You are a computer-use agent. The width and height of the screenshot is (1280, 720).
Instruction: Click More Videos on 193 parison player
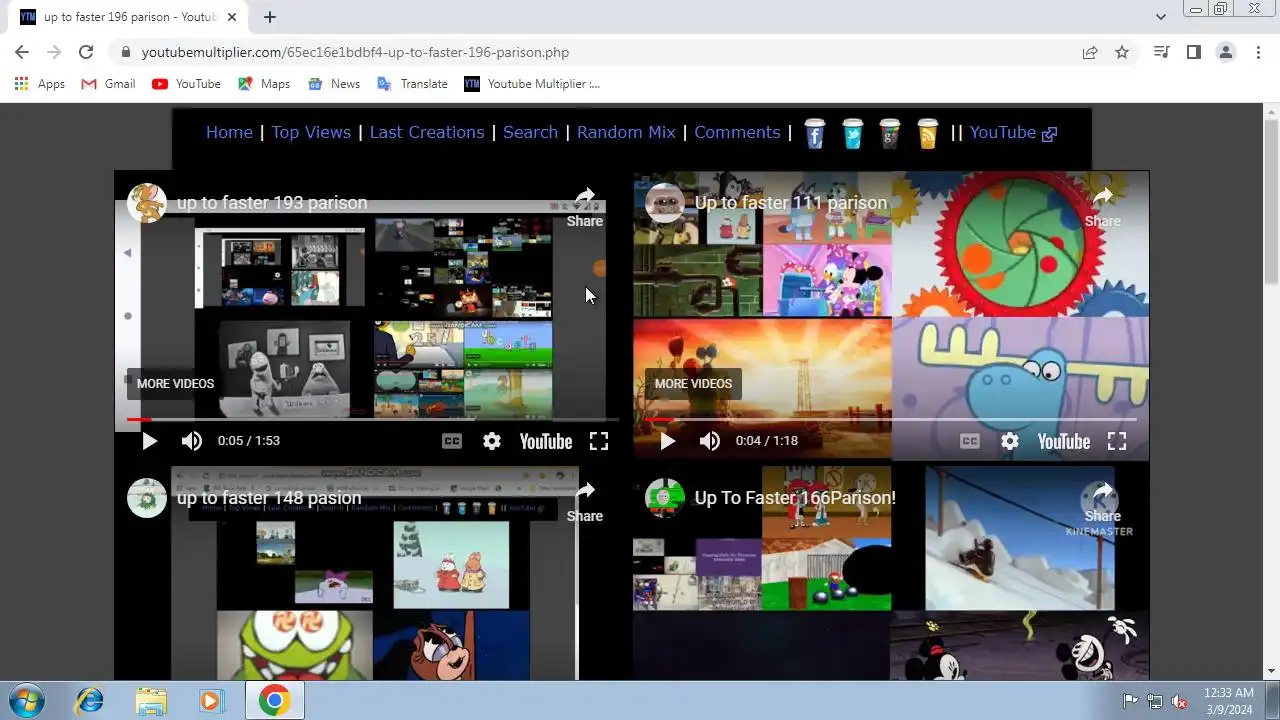tap(175, 384)
